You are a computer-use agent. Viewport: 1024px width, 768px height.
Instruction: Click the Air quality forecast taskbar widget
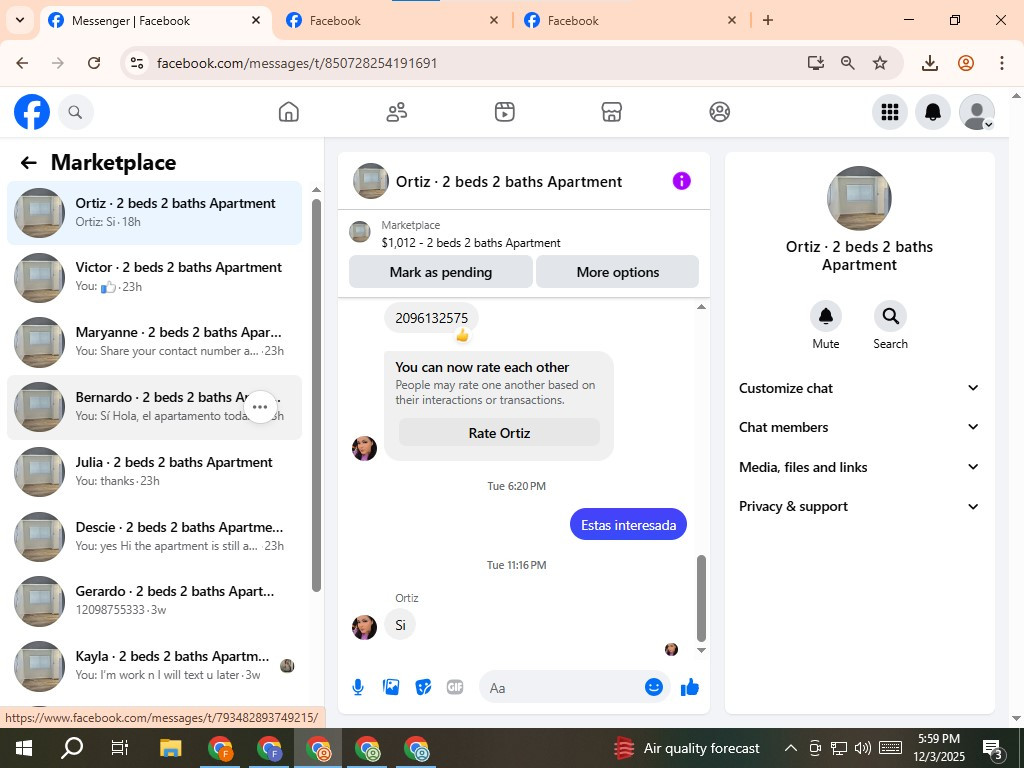pyautogui.click(x=687, y=748)
